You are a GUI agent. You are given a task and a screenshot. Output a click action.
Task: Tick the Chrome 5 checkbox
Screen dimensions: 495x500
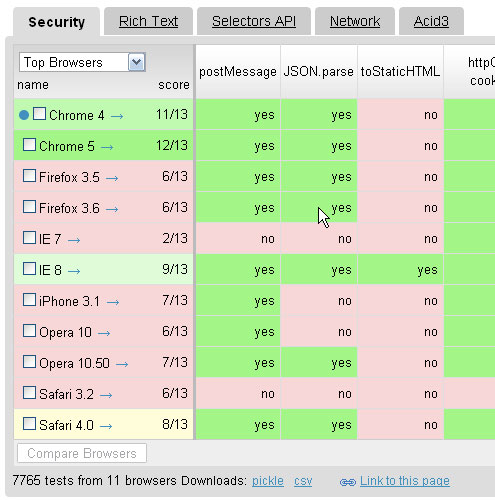[x=29, y=145]
